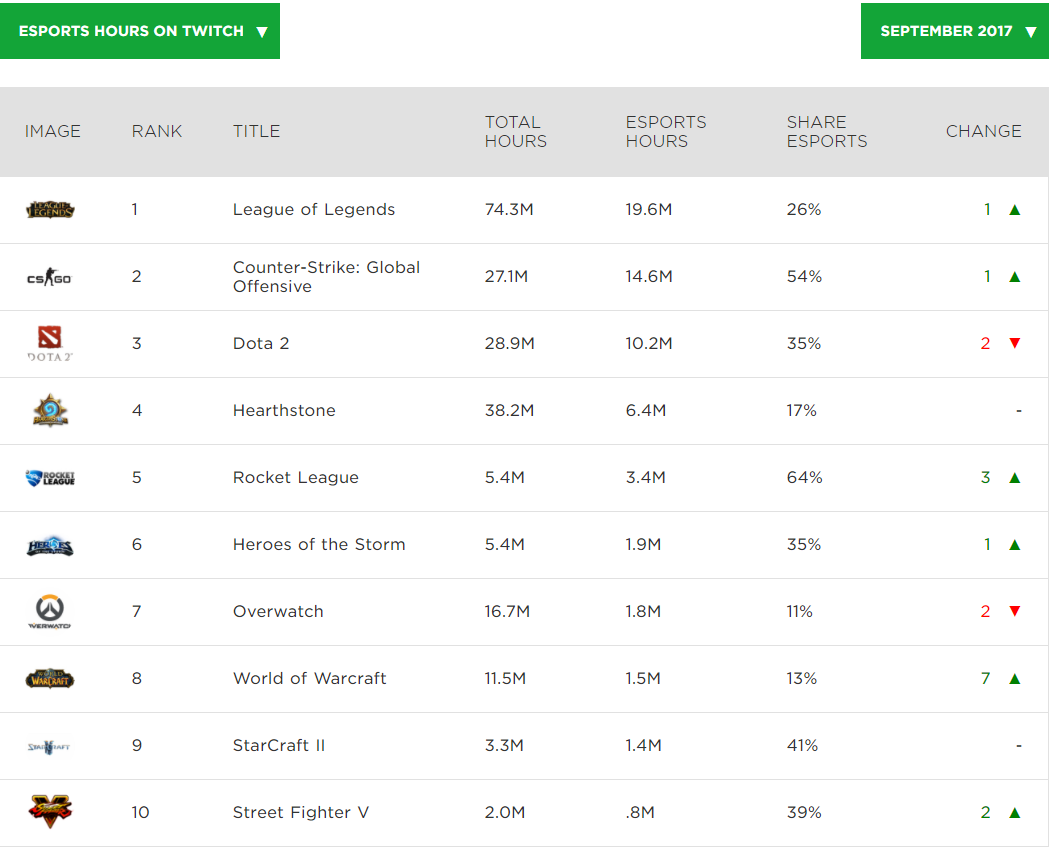
Task: Click the Dota 2 logo icon
Action: pyautogui.click(x=50, y=343)
